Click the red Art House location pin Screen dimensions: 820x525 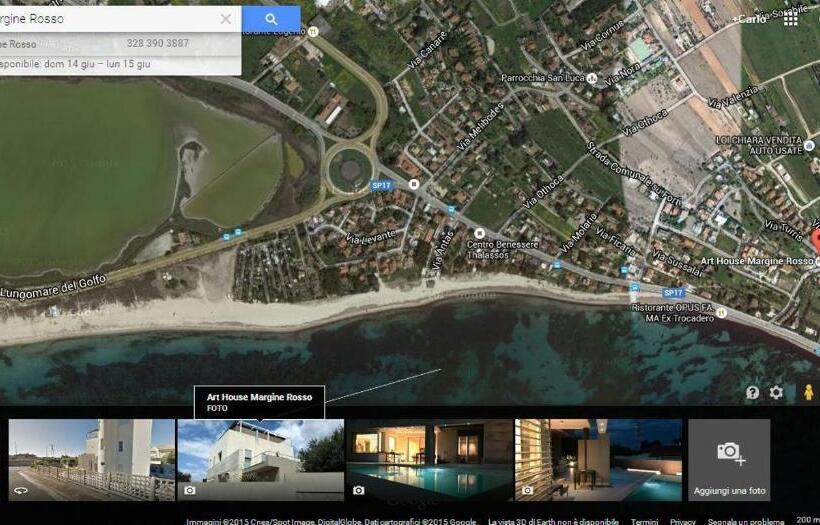click(815, 240)
